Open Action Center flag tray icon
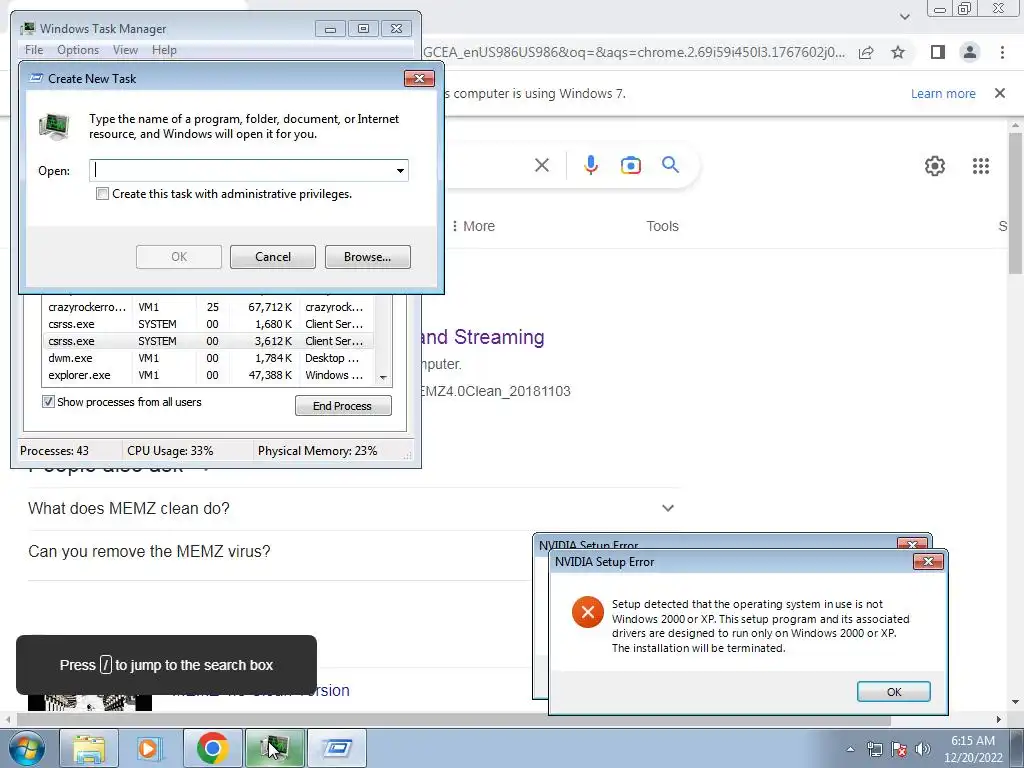 click(899, 749)
